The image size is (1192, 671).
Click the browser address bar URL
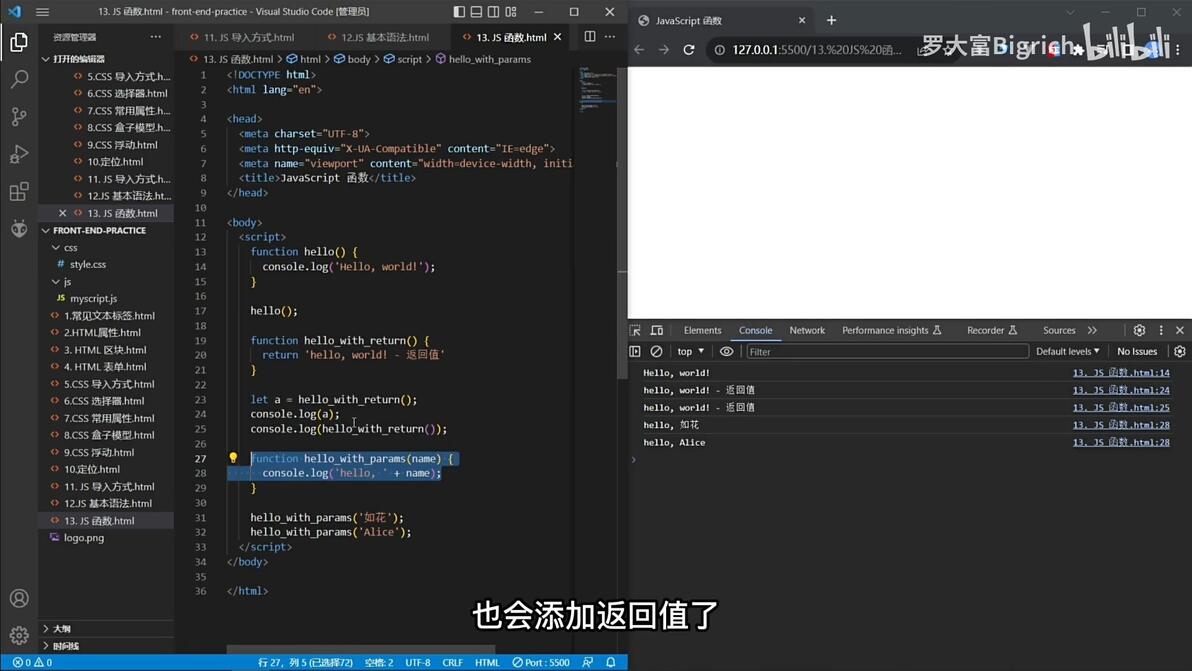coord(816,49)
